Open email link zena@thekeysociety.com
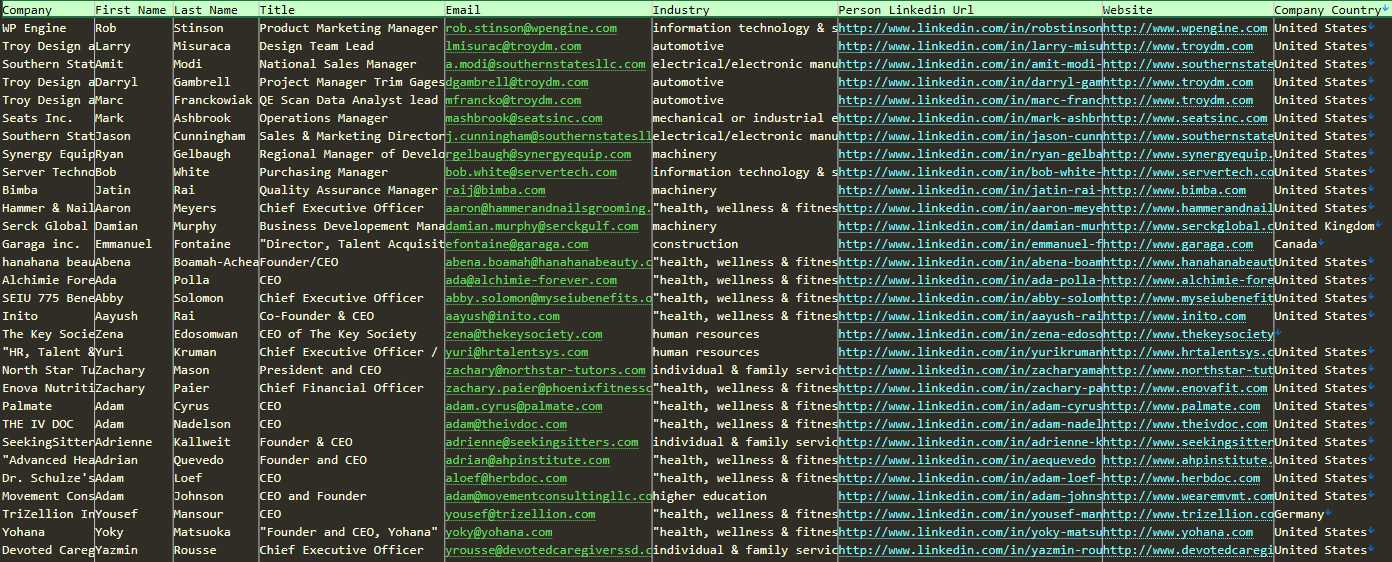1392x562 pixels. tap(524, 334)
